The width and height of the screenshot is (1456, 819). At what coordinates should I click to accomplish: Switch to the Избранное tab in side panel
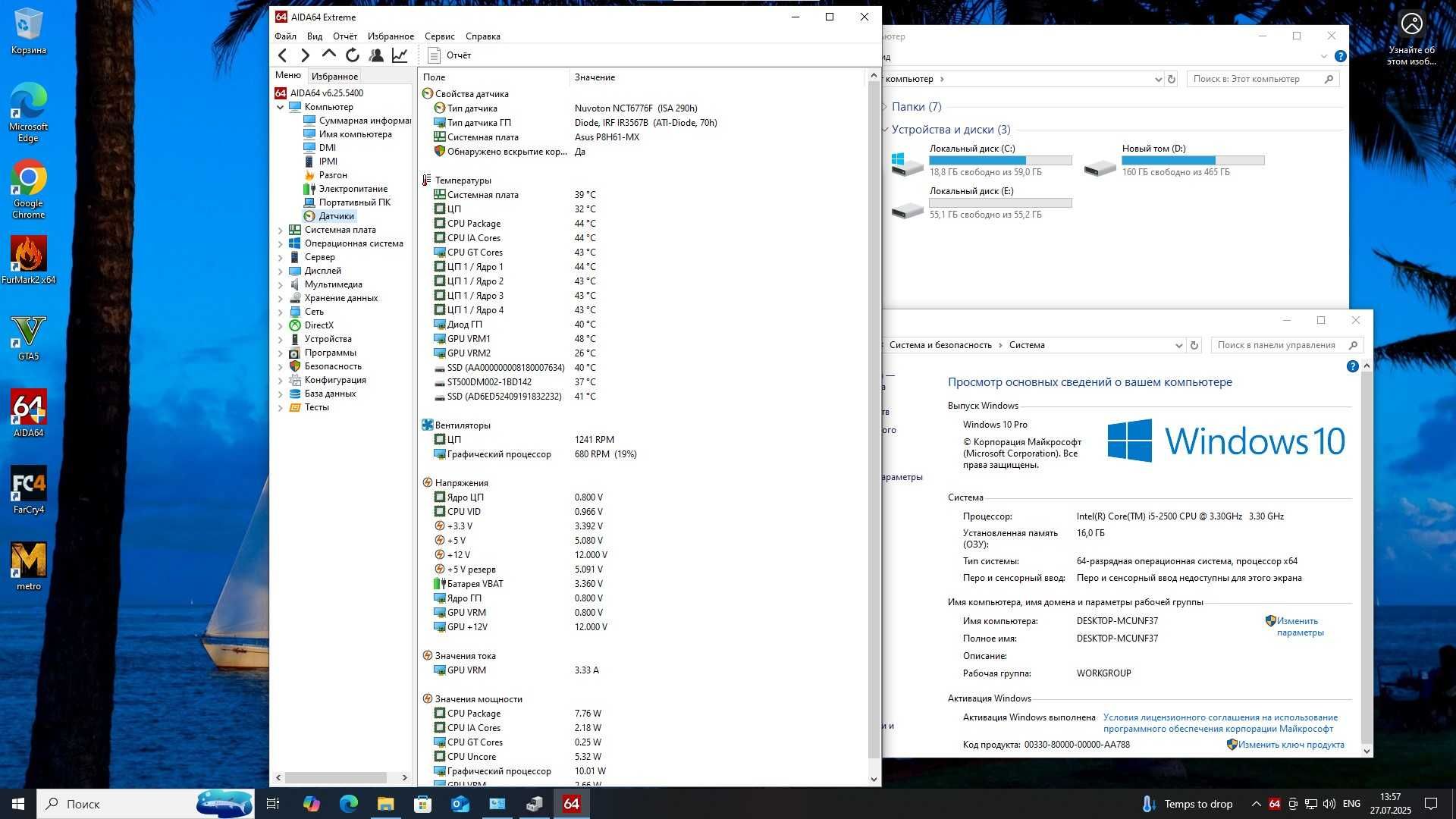(x=334, y=76)
